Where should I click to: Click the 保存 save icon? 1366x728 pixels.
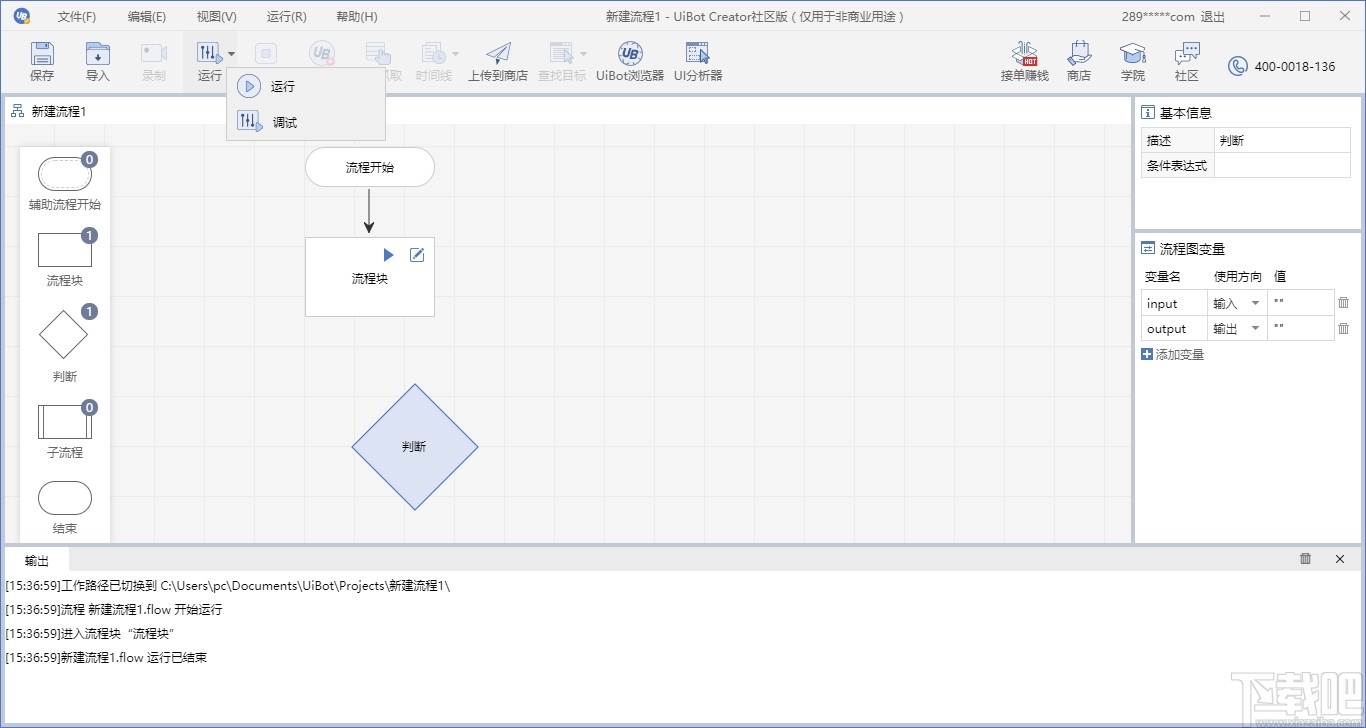42,54
